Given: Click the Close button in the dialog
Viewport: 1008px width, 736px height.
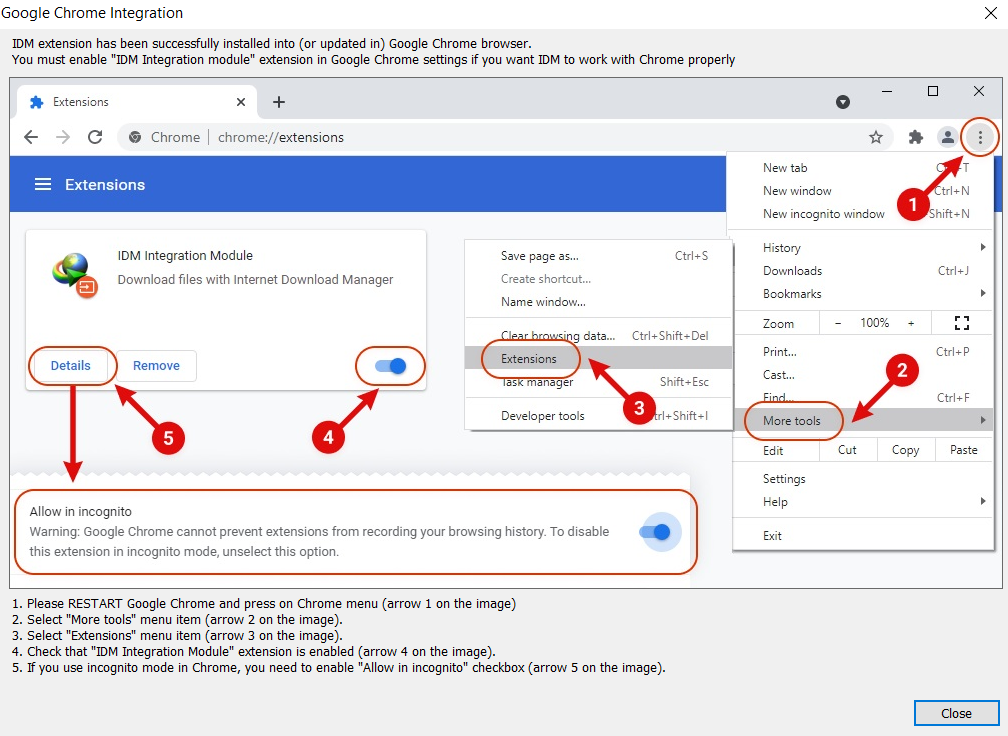Looking at the screenshot, I should pyautogui.click(x=956, y=714).
